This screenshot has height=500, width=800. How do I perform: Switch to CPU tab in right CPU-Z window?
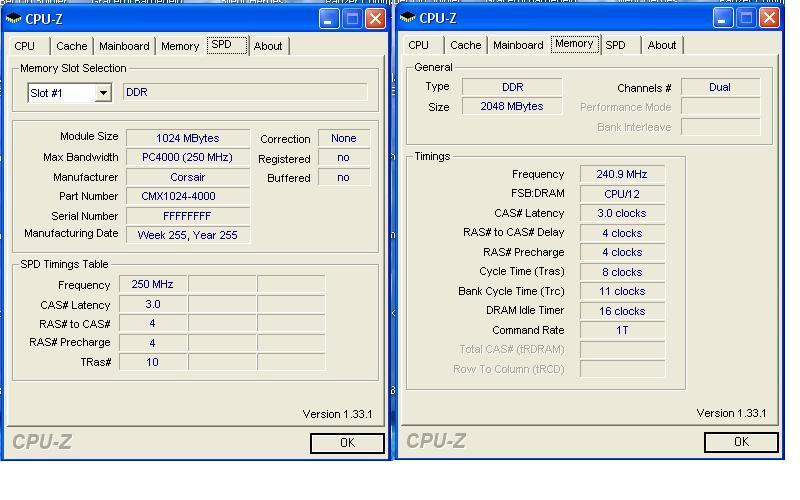(419, 45)
